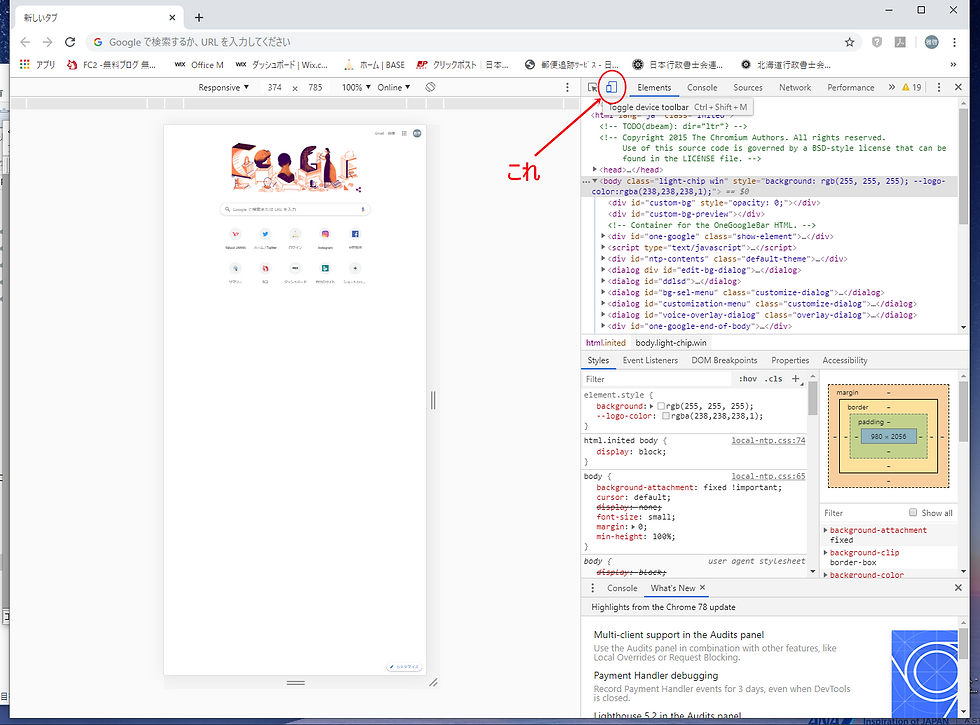980x725 pixels.
Task: Open the Accessibility pane
Action: coord(844,361)
